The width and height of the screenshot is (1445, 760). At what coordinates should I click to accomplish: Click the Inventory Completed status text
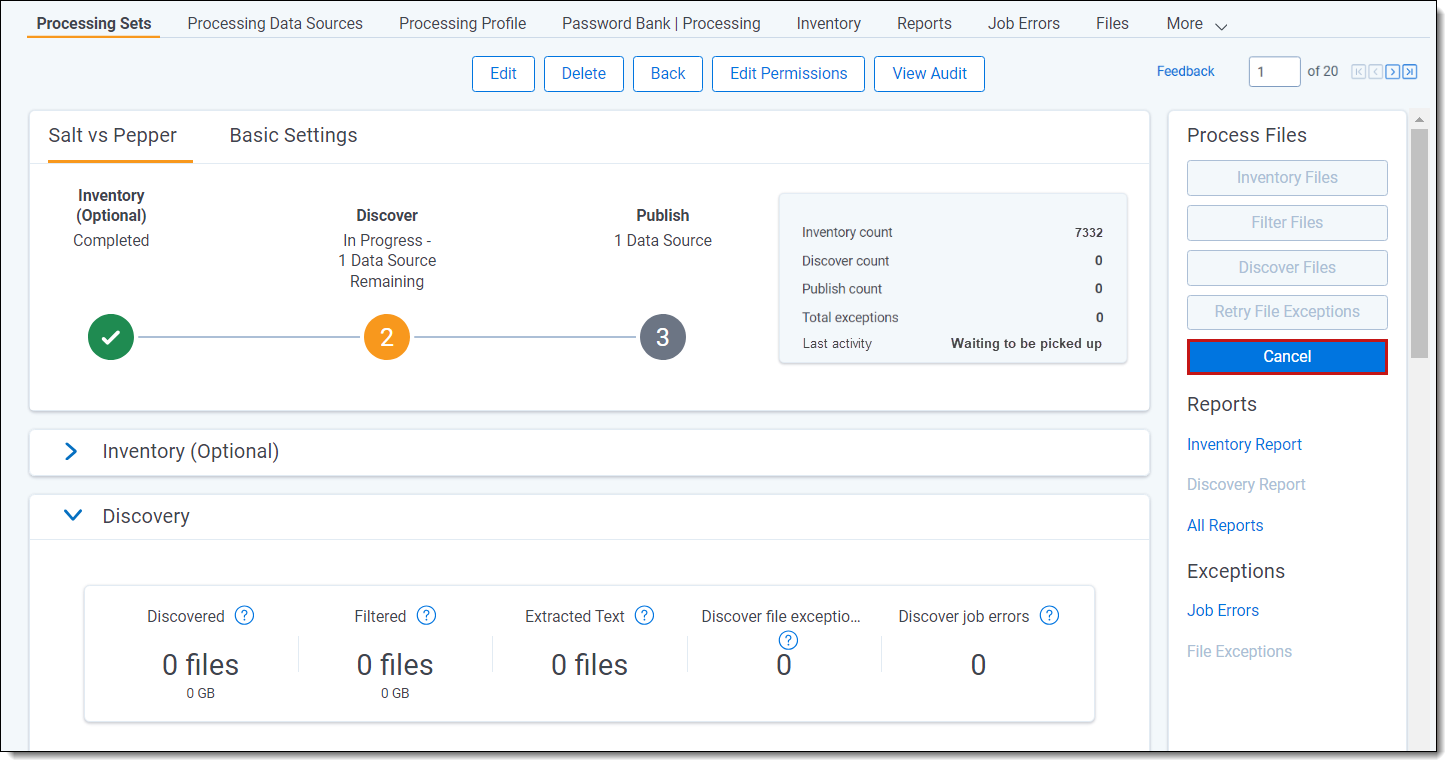tap(111, 240)
